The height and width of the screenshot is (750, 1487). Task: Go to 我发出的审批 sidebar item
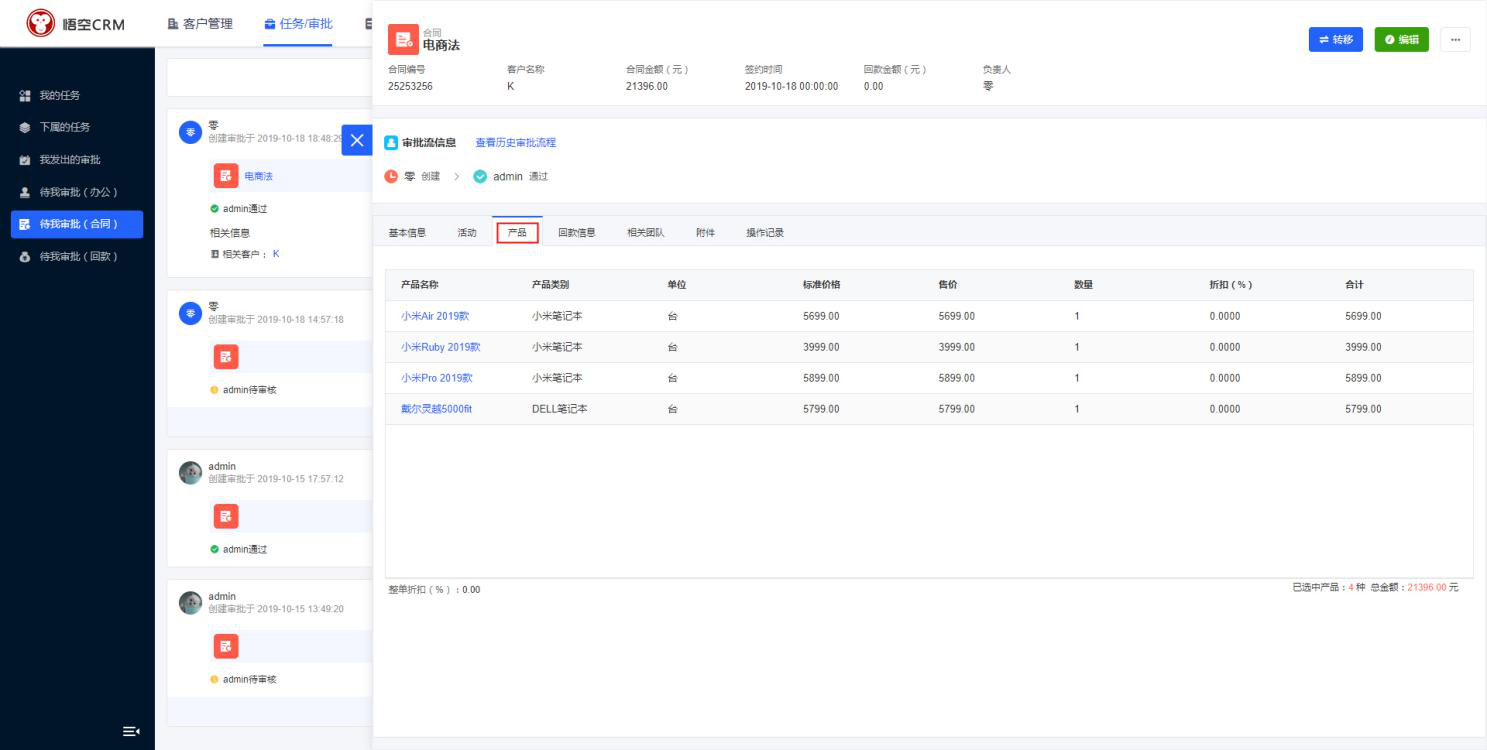pyautogui.click(x=69, y=160)
